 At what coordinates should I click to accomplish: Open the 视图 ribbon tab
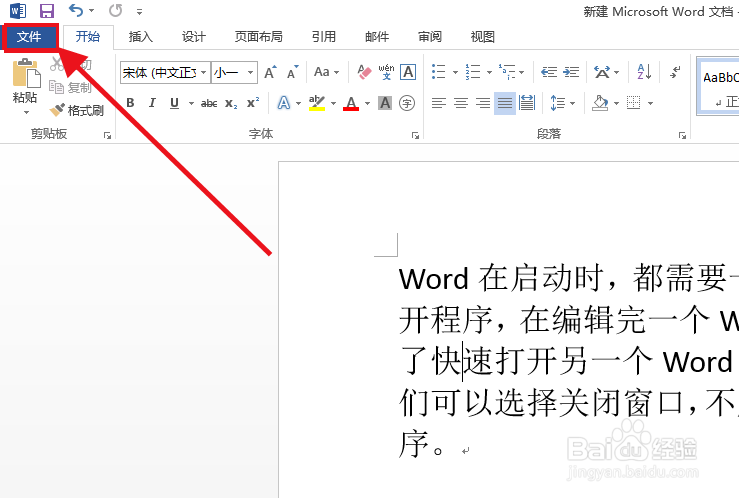coord(483,37)
